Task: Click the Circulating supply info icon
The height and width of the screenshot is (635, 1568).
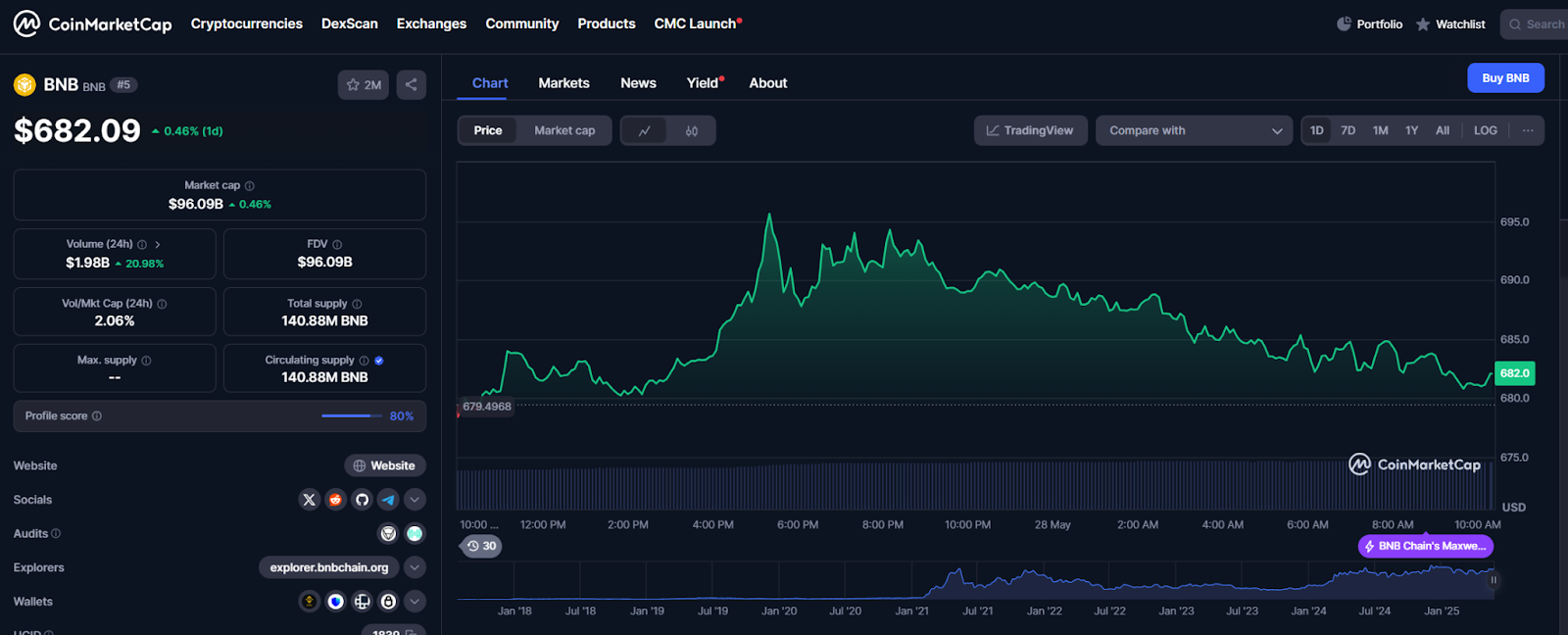Action: [364, 361]
